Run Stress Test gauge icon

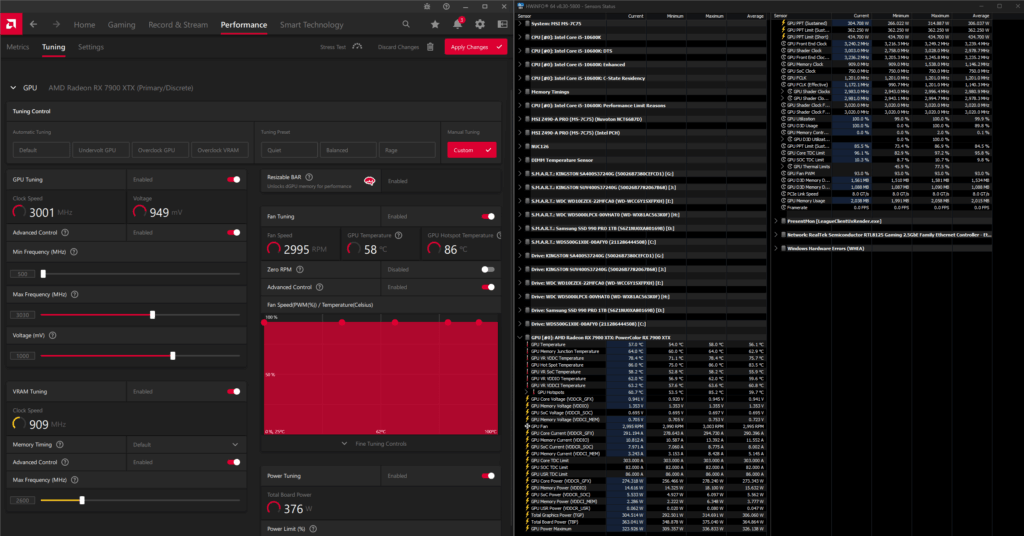point(357,47)
